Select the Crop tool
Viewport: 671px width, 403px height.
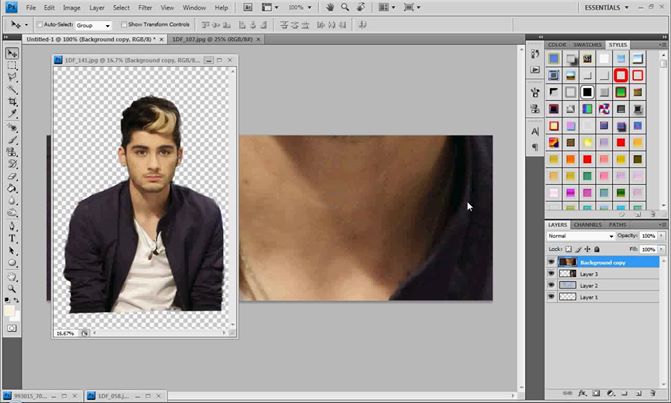(x=12, y=102)
